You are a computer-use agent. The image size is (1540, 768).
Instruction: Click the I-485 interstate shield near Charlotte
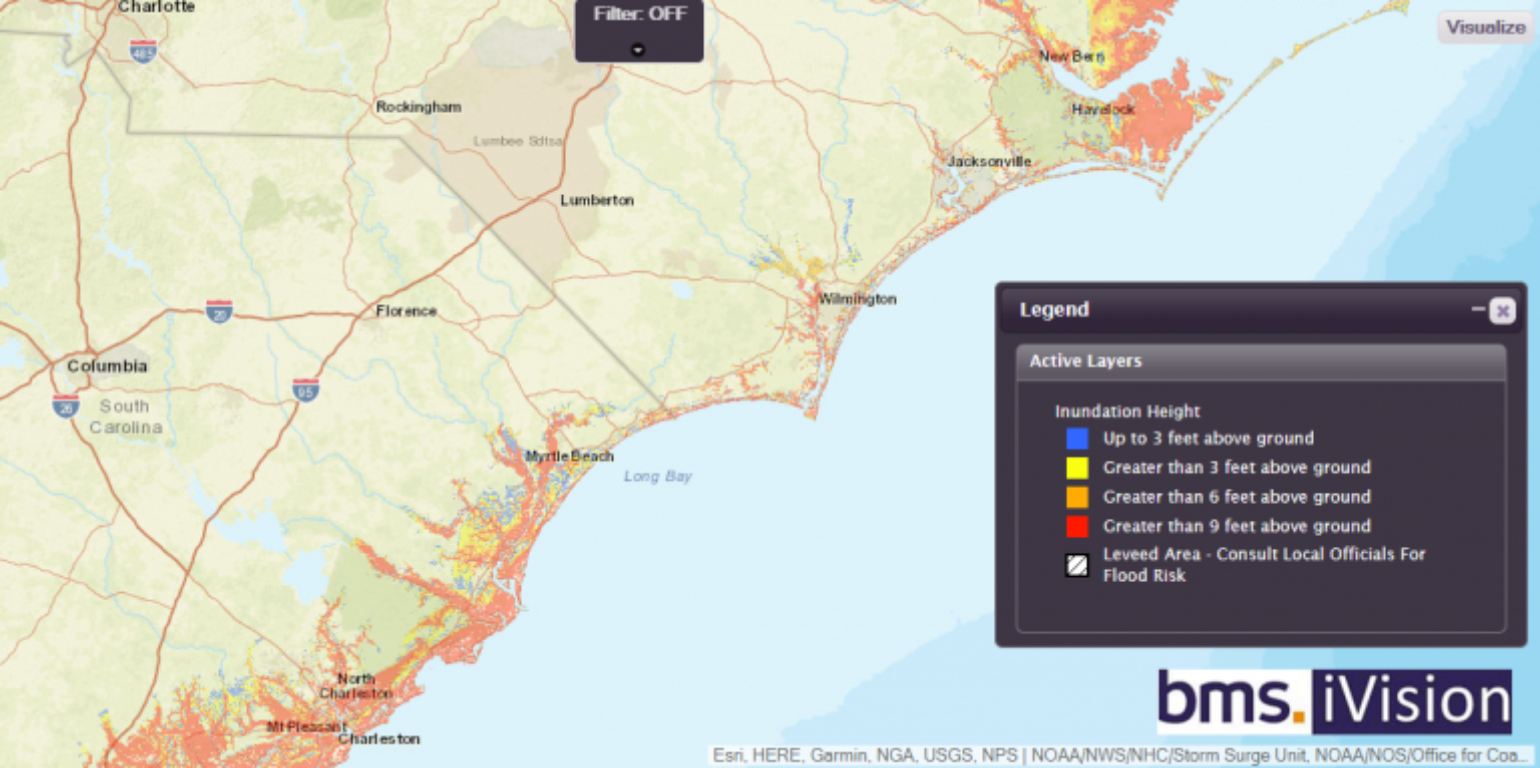pyautogui.click(x=143, y=52)
